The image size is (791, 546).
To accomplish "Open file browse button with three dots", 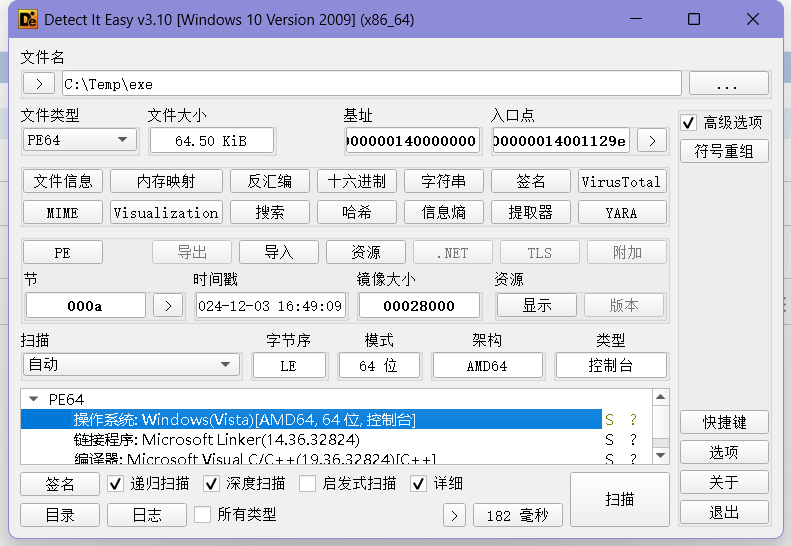I will pyautogui.click(x=728, y=83).
